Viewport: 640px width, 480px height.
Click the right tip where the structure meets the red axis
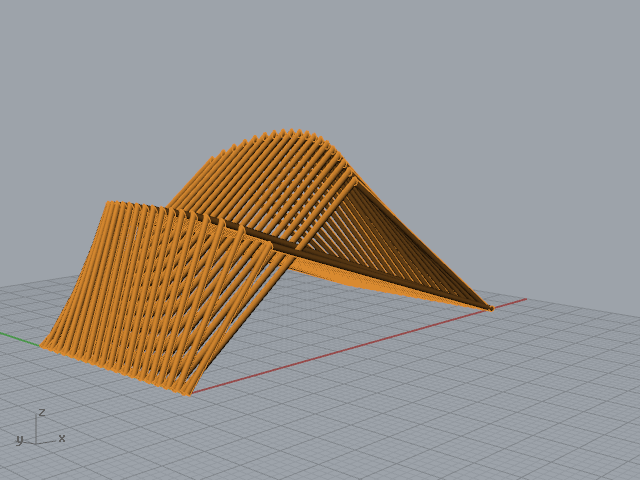[x=490, y=308]
